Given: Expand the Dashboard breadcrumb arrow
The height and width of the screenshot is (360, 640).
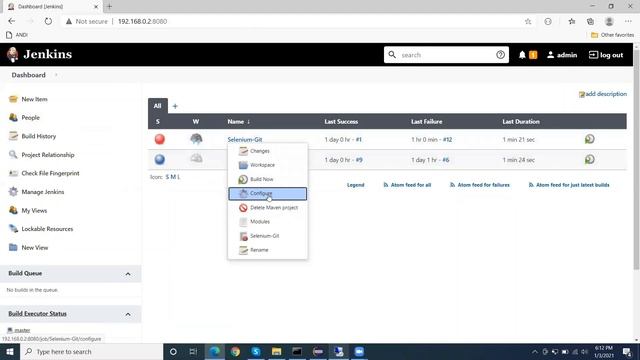Looking at the screenshot, I should (x=56, y=75).
